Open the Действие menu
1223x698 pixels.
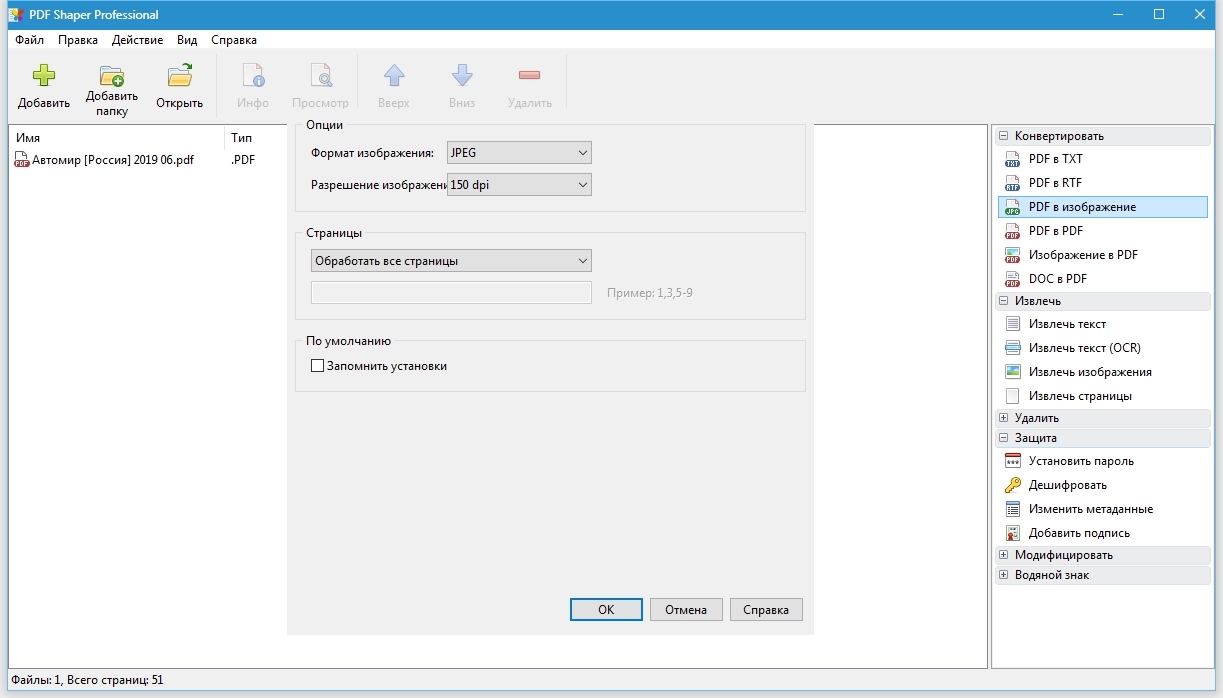point(137,40)
